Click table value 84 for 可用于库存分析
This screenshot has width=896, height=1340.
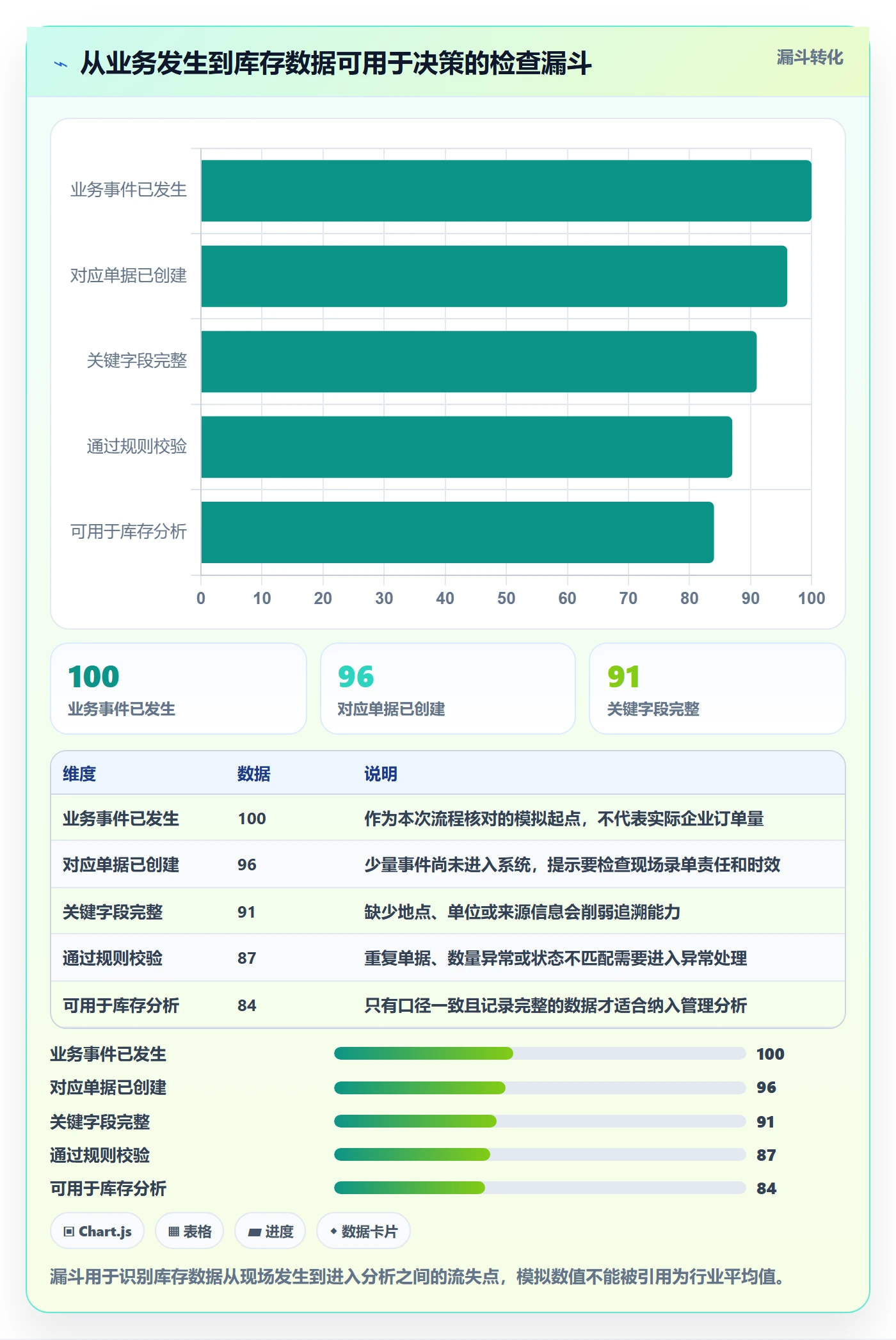pyautogui.click(x=247, y=1005)
